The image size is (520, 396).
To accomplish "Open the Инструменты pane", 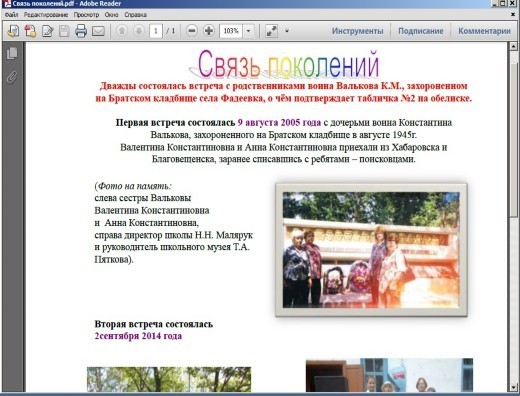I will 357,31.
